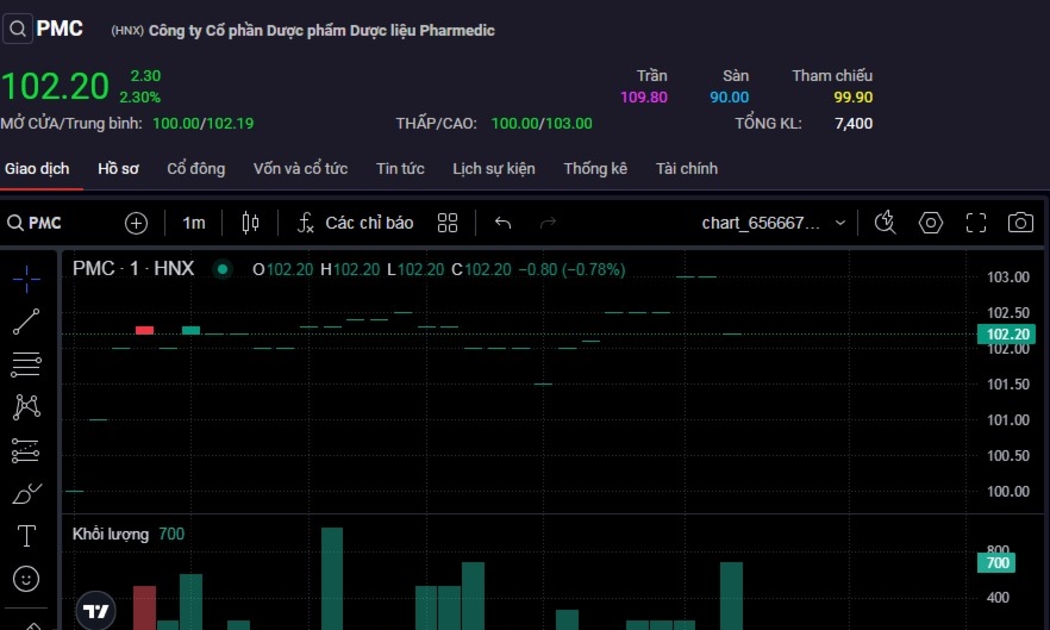Click the TradingView logo button
Viewport: 1050px width, 630px height.
pos(96,611)
